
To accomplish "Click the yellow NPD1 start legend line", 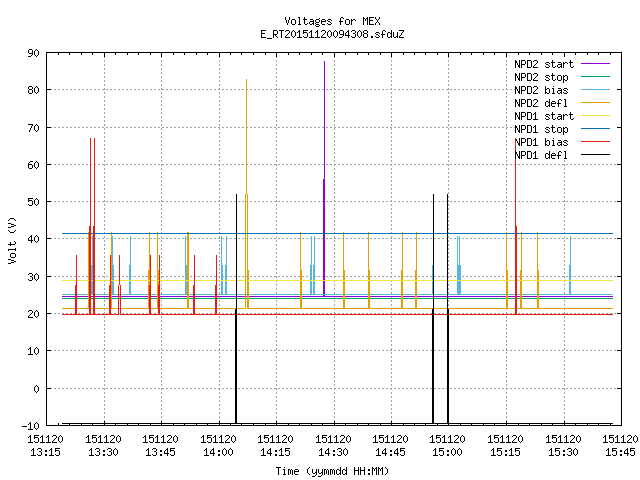I will [595, 116].
